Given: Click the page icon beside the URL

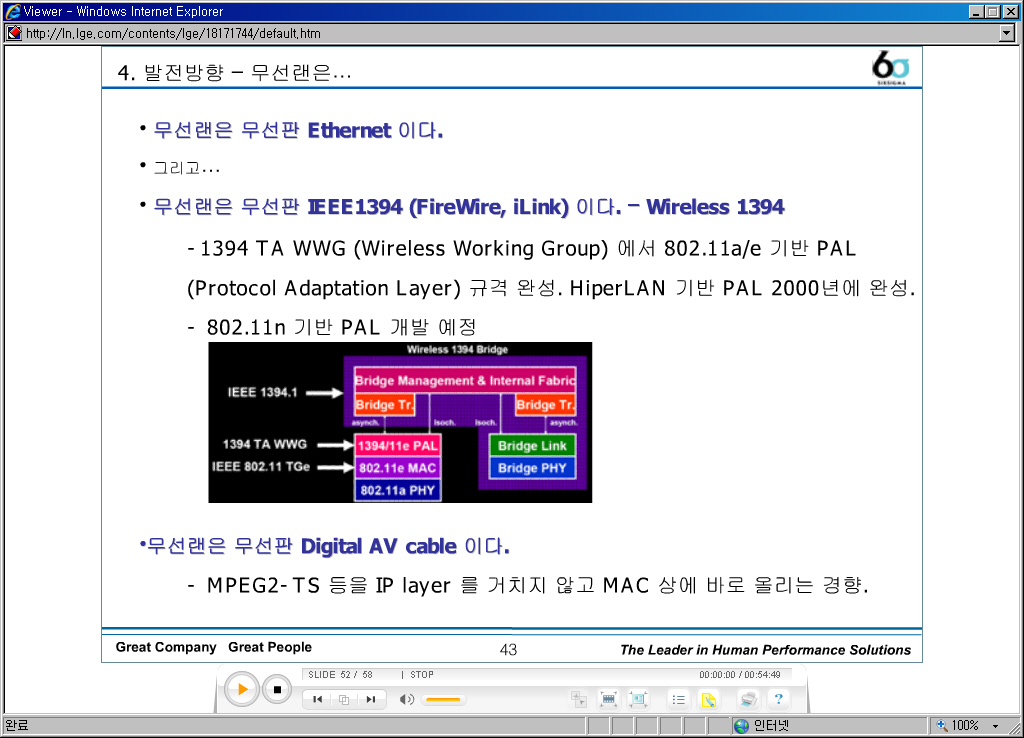Looking at the screenshot, I should [x=14, y=33].
